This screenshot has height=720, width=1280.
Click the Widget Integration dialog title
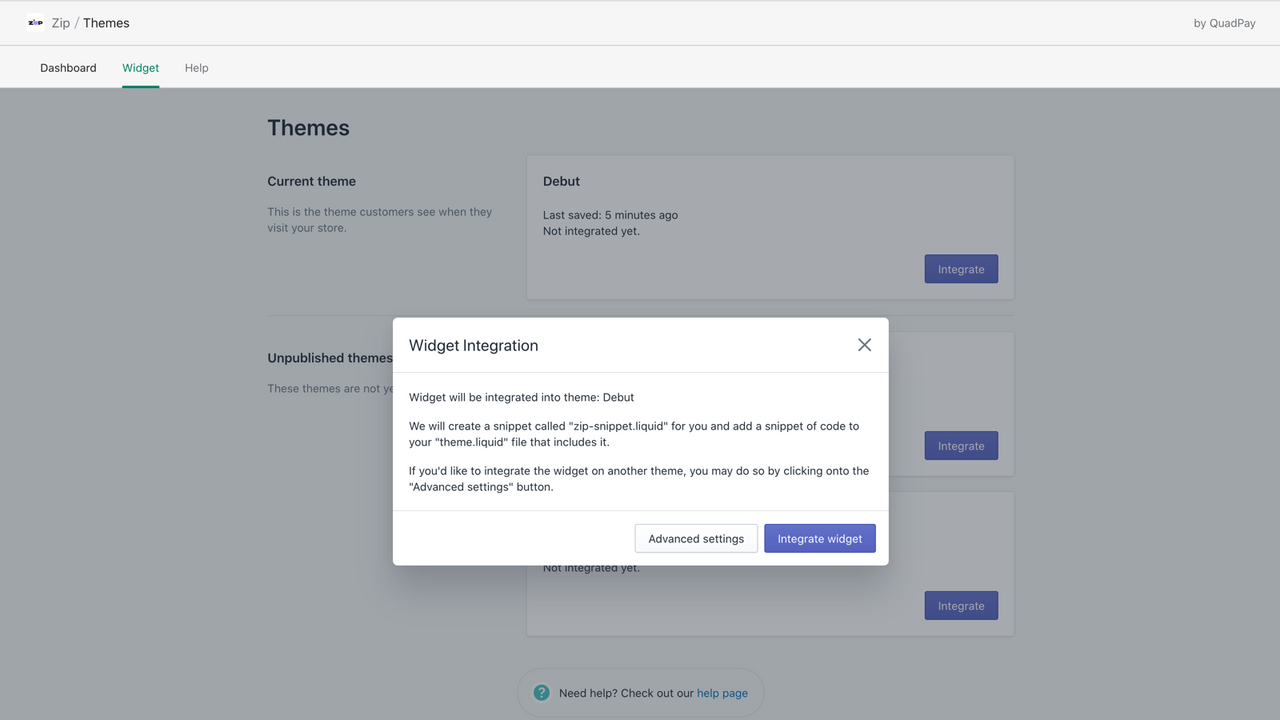(473, 344)
